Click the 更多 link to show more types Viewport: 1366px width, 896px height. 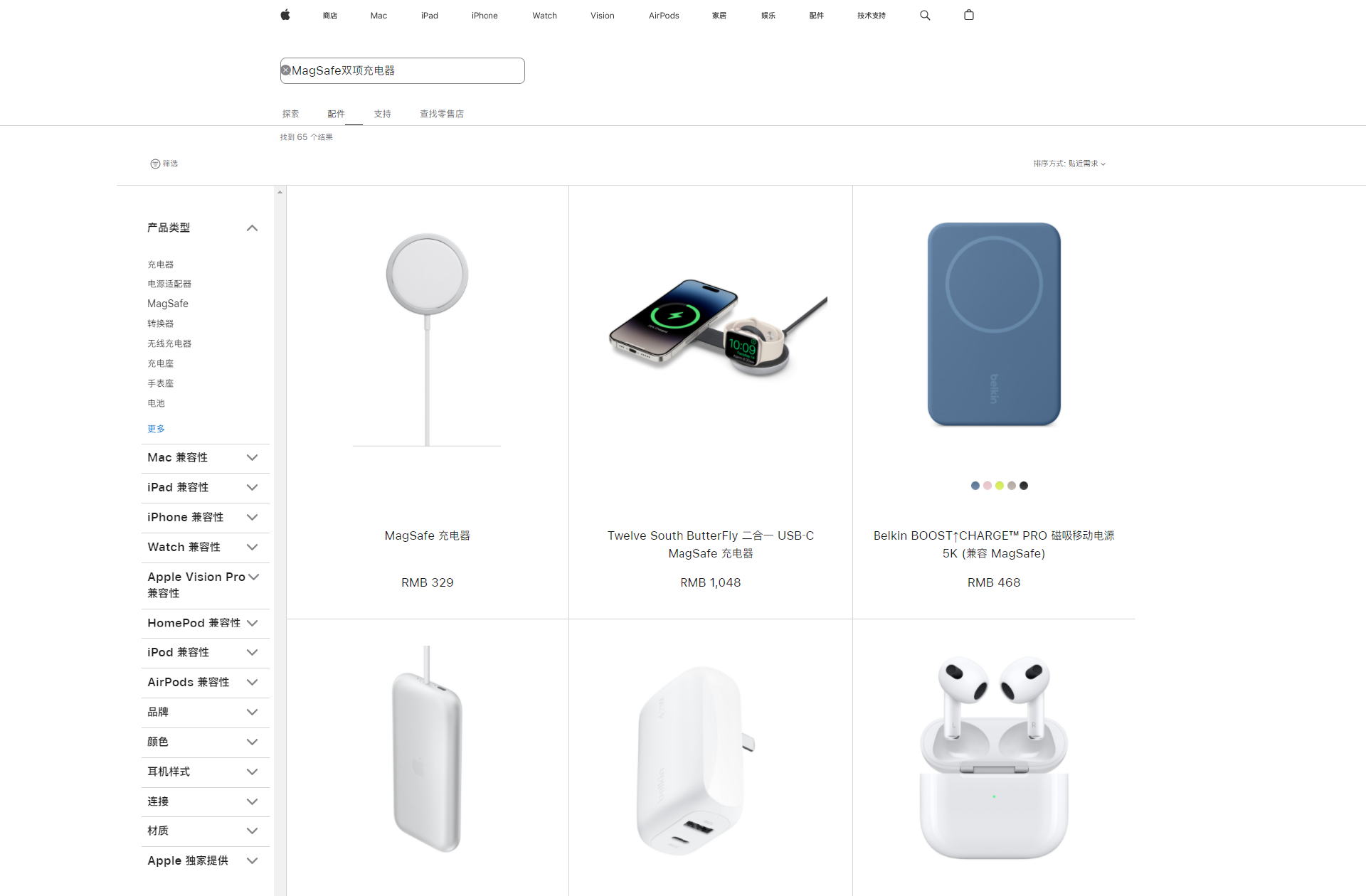[x=156, y=429]
